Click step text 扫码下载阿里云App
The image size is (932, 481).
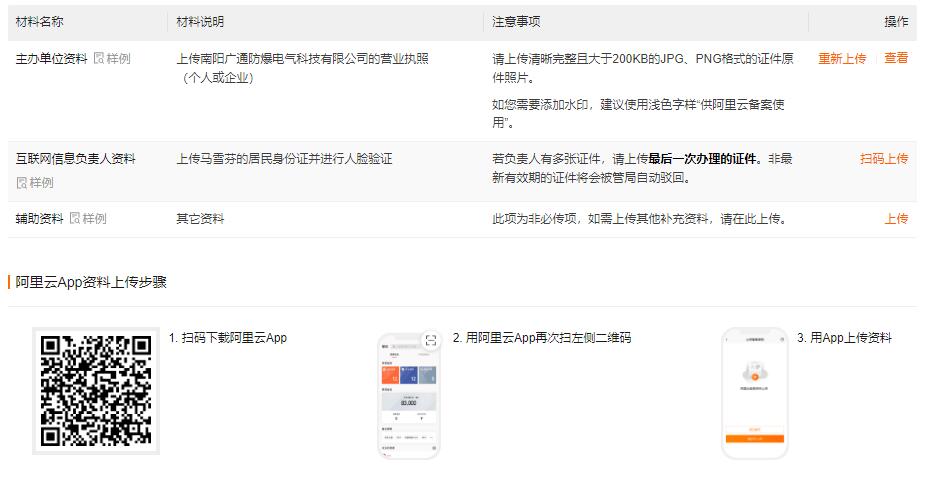228,338
